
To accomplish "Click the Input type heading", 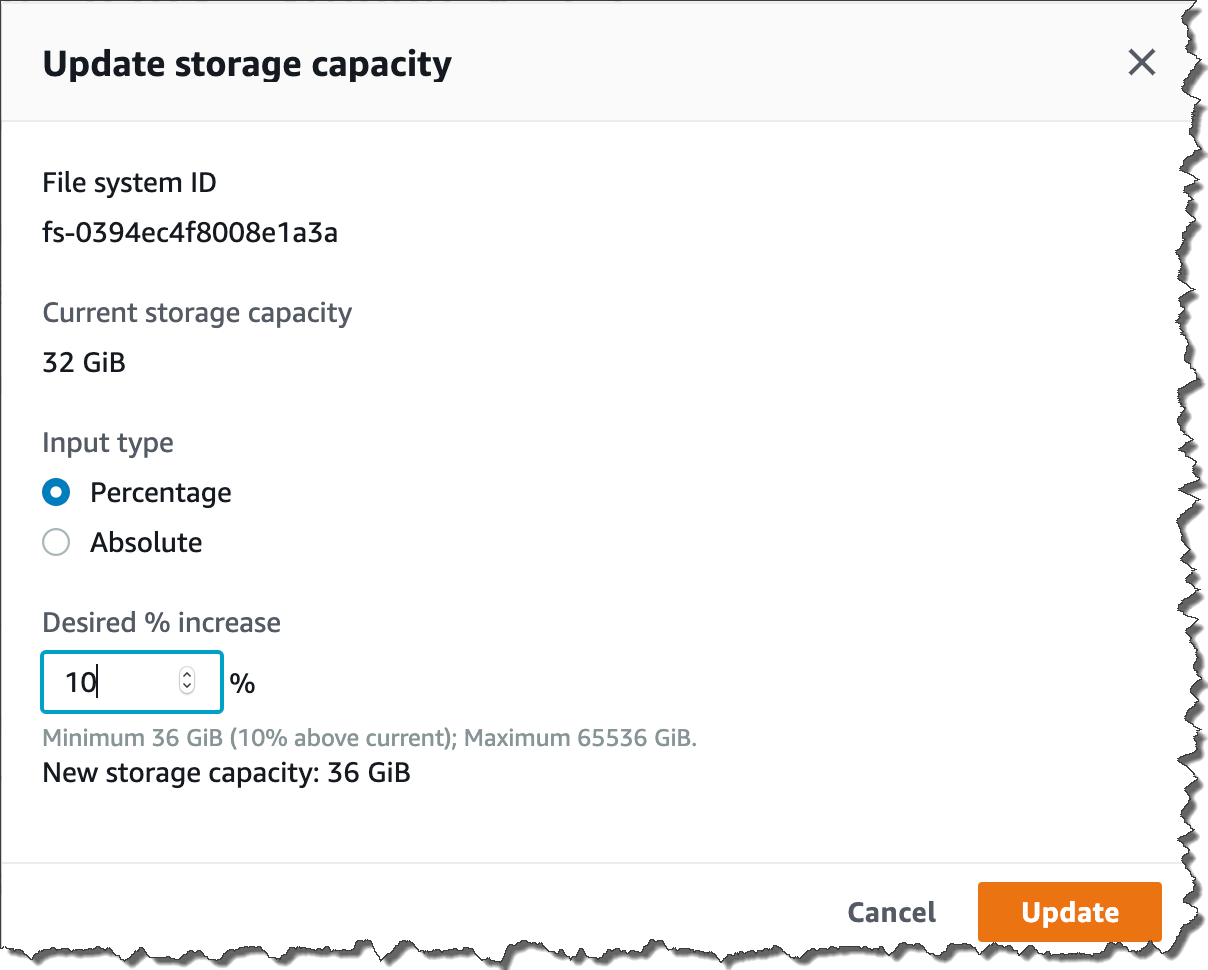I will 107,443.
